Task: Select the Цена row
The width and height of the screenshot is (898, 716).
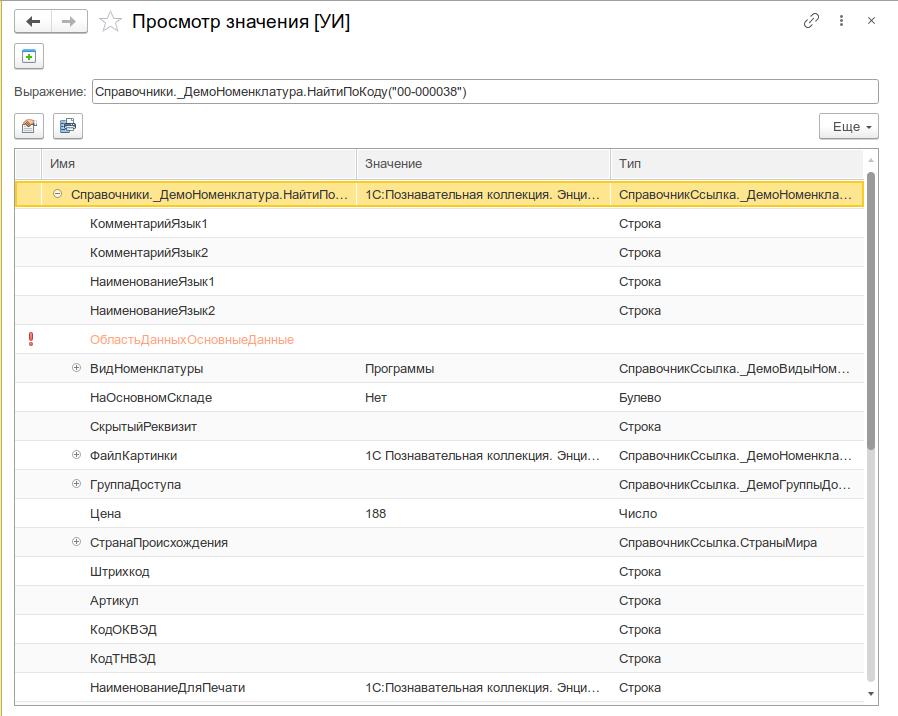Action: coord(439,514)
